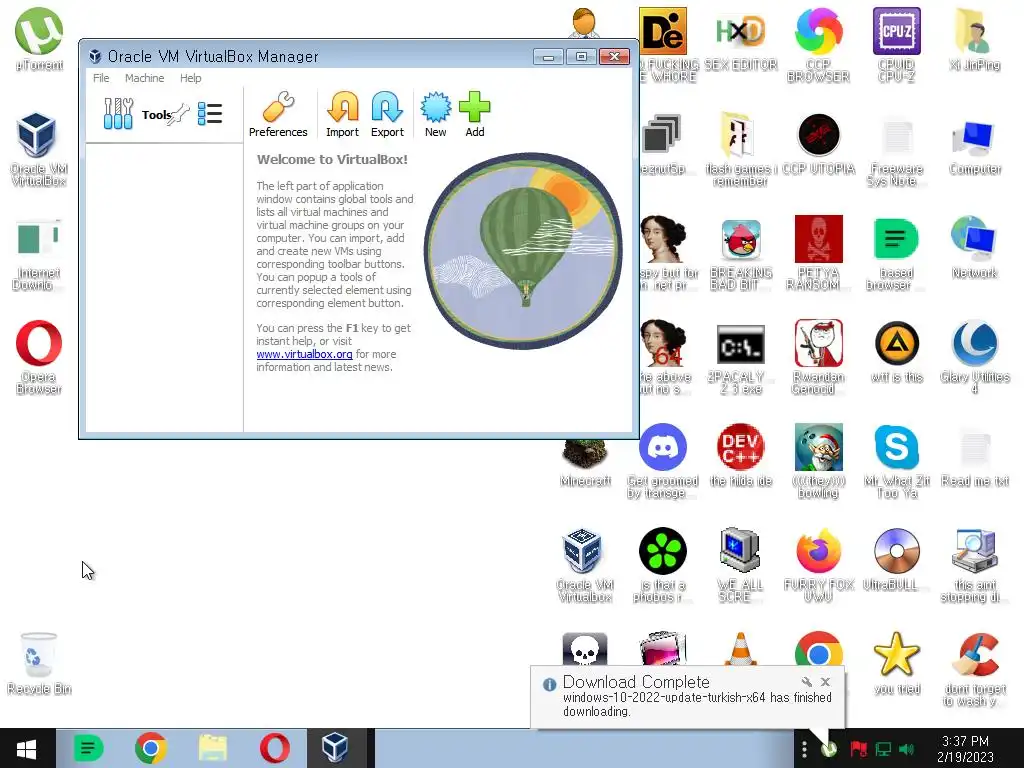Select the green based browser icon

tap(895, 253)
